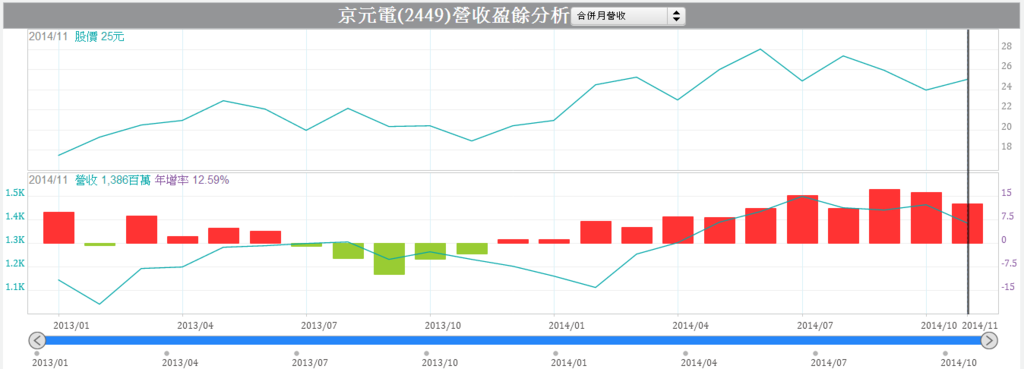
Task: Open the 合併月營收 dropdown
Action: (x=628, y=16)
